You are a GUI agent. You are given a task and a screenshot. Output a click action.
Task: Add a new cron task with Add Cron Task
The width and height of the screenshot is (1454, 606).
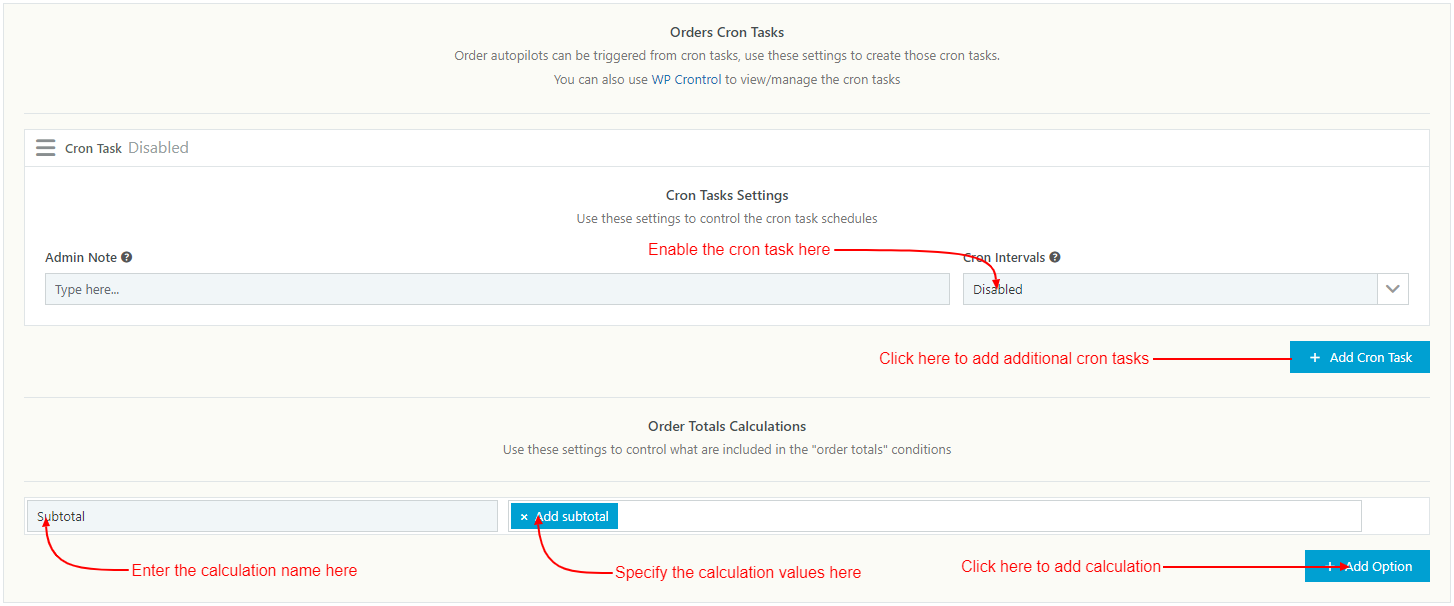1360,357
